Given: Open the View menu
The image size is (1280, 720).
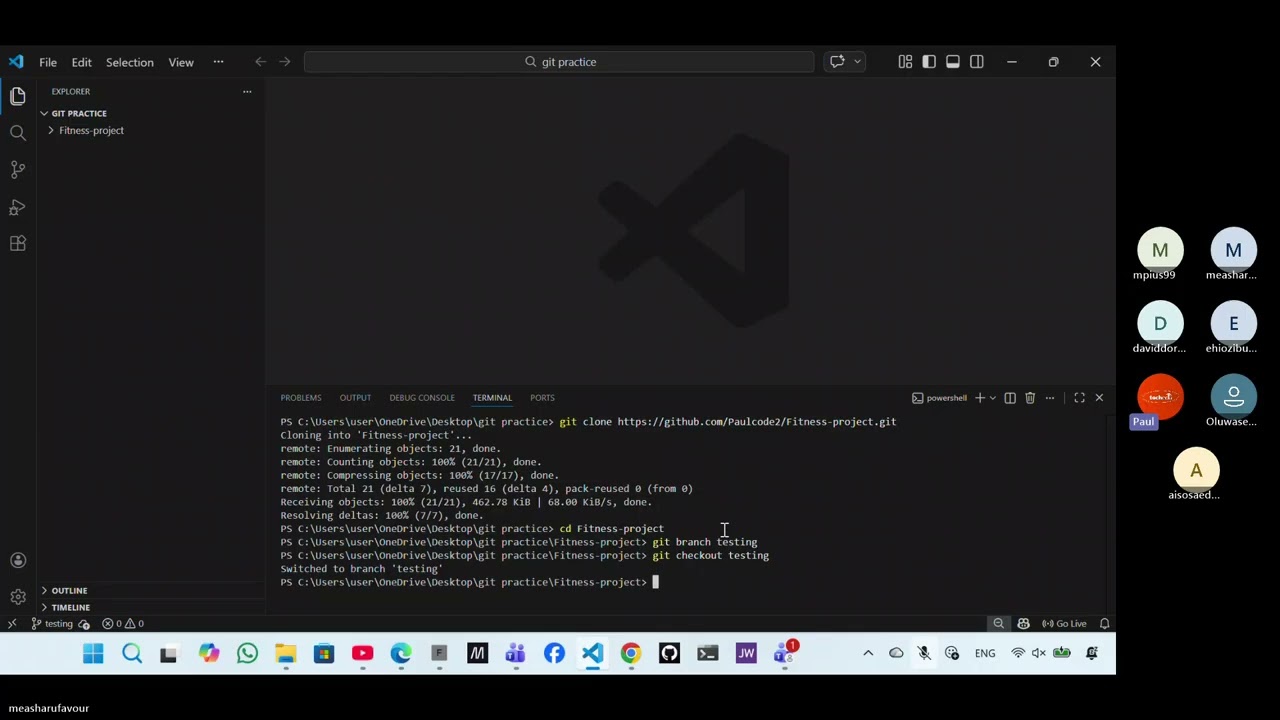Looking at the screenshot, I should point(181,62).
